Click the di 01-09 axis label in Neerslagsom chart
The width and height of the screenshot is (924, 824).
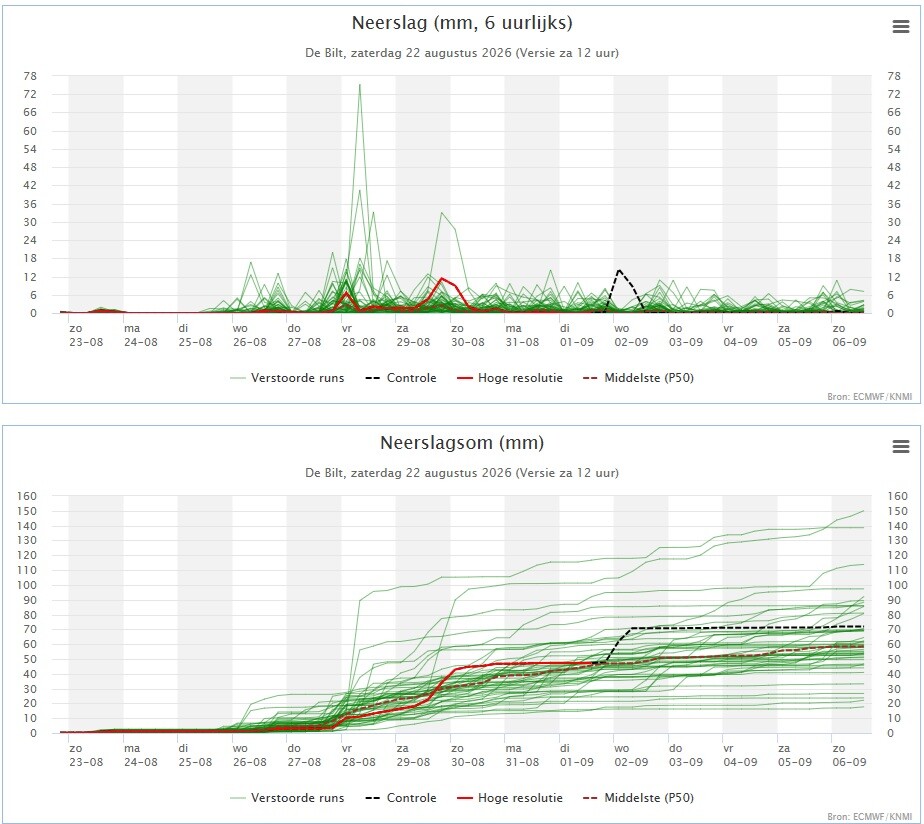(576, 755)
